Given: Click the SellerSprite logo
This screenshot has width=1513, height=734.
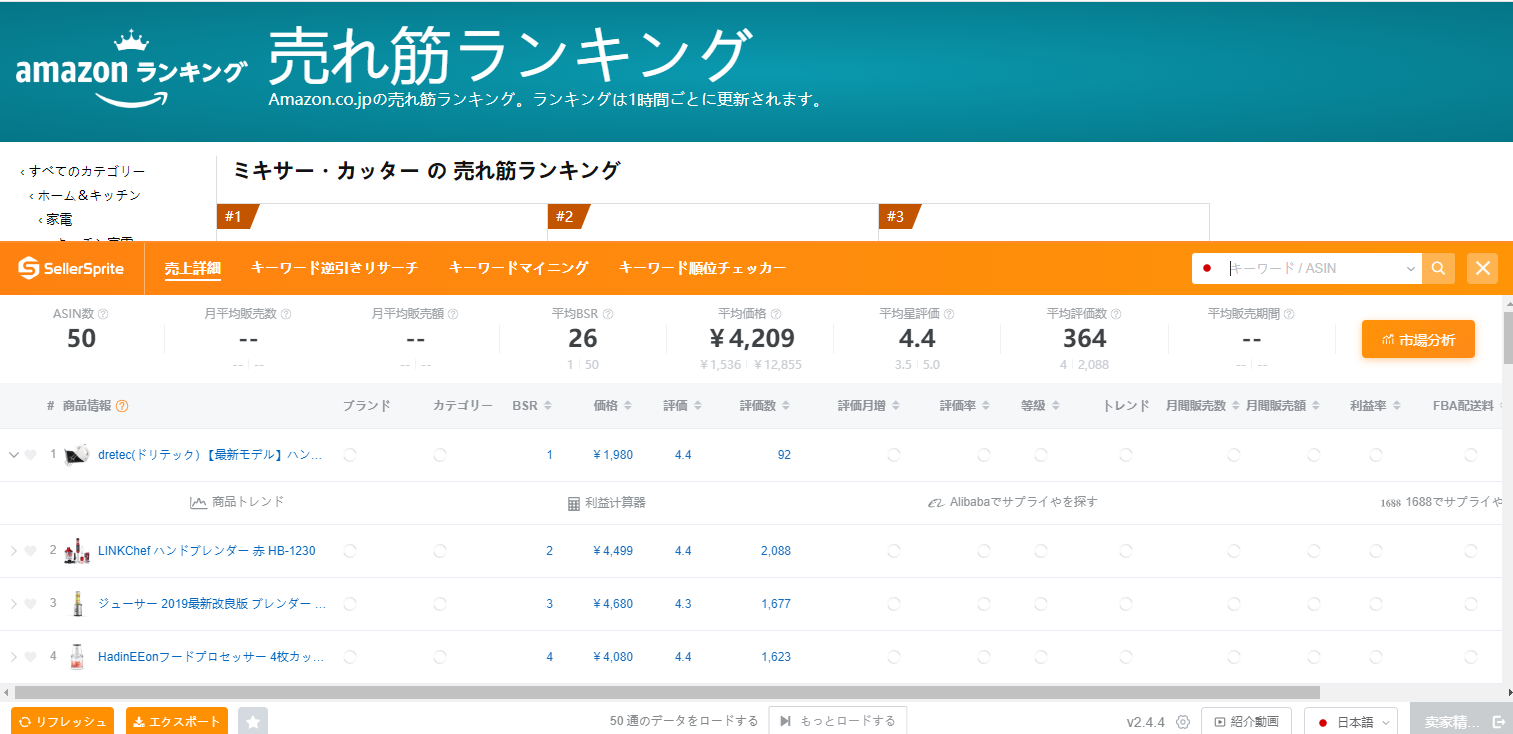Looking at the screenshot, I should [71, 268].
